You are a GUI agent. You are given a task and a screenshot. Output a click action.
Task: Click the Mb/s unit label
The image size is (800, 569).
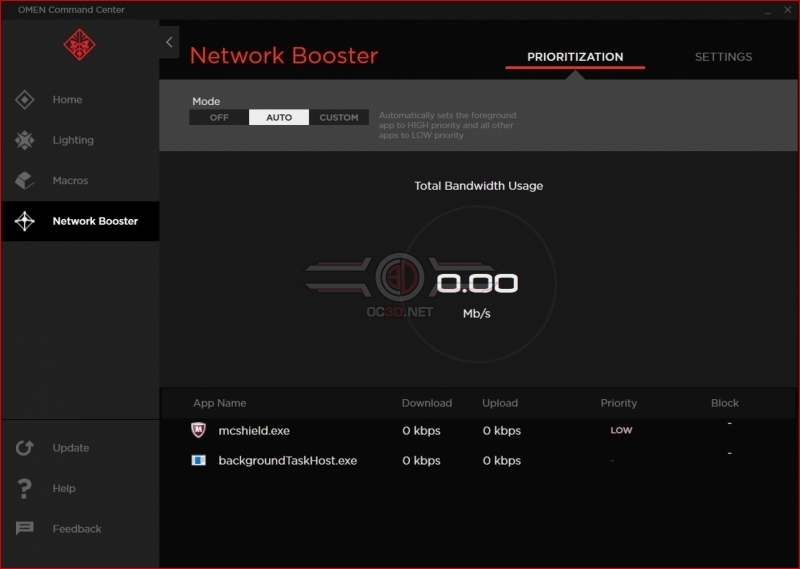(x=477, y=313)
